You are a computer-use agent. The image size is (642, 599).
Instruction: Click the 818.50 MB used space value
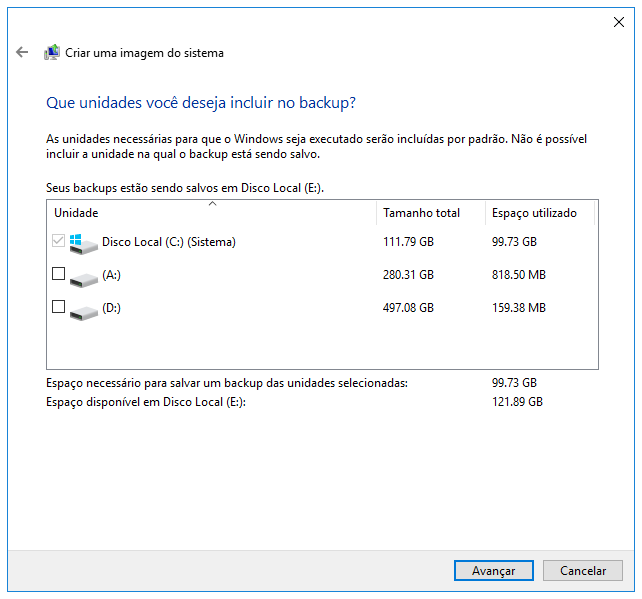point(519,275)
